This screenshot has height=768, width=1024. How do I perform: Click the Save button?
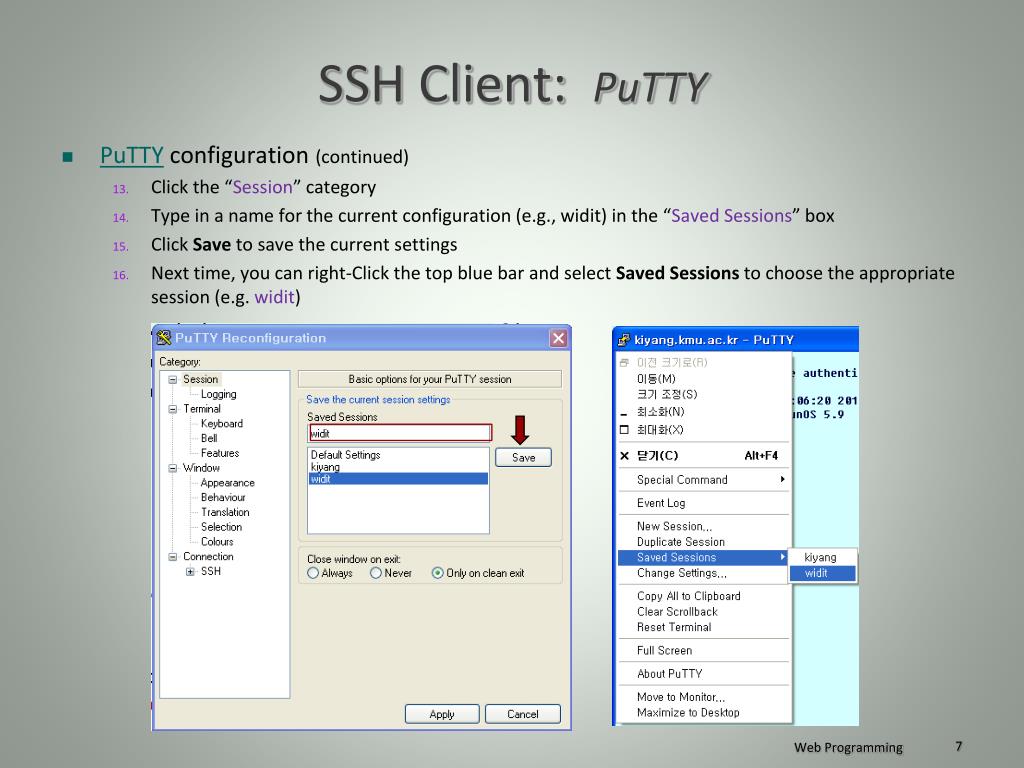523,457
